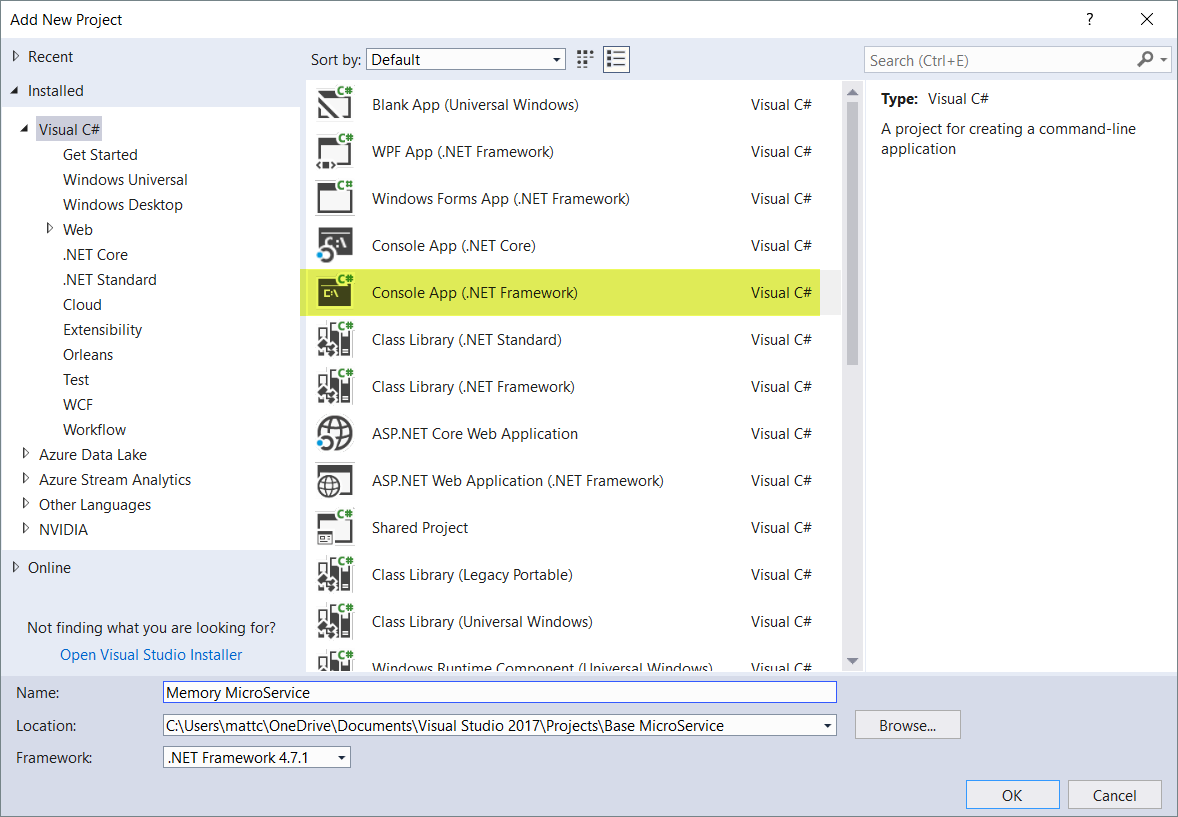The width and height of the screenshot is (1178, 817).
Task: Click the Cancel button
Action: pyautogui.click(x=1114, y=795)
